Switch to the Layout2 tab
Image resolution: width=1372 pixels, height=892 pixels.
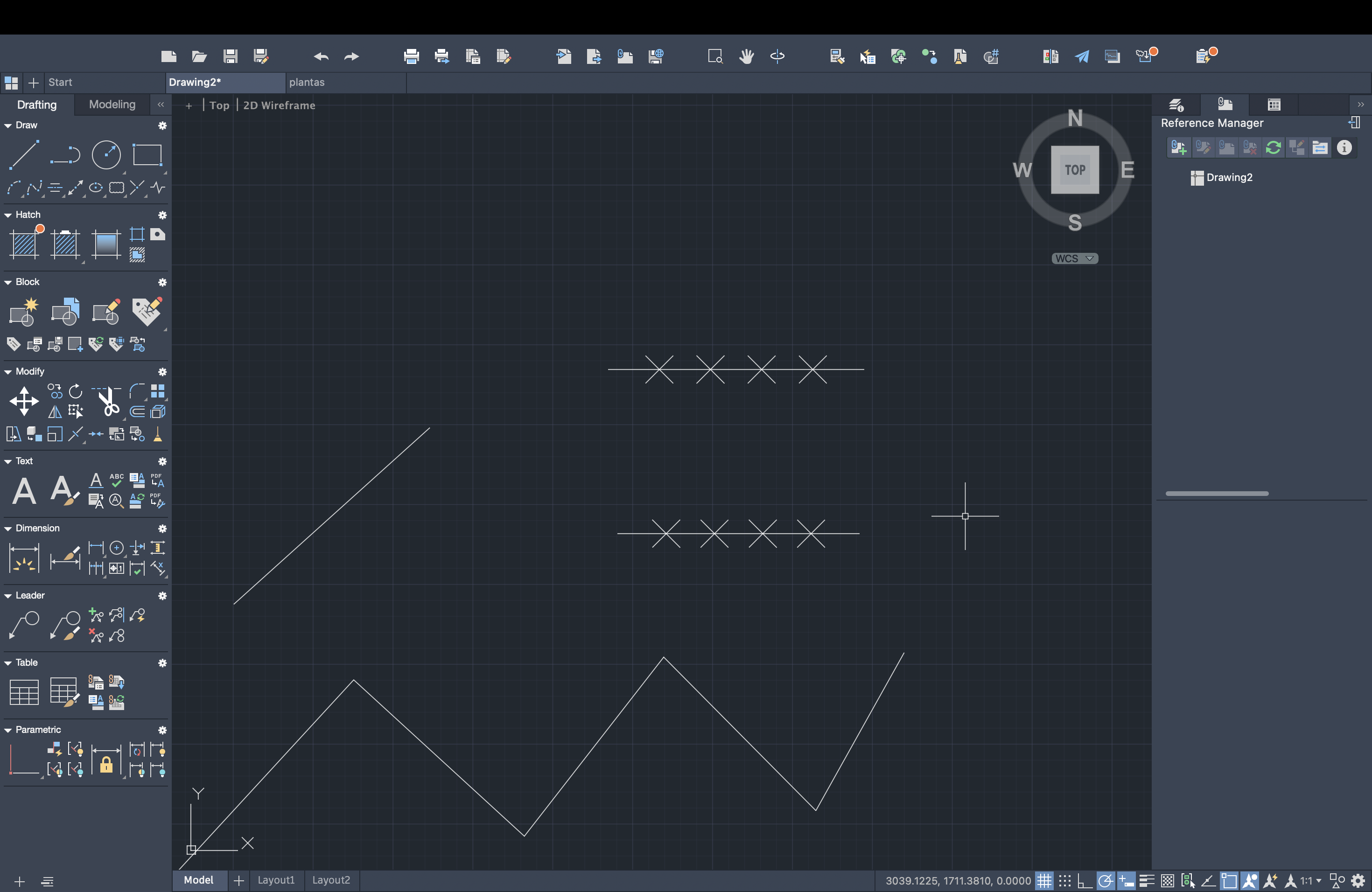point(331,880)
